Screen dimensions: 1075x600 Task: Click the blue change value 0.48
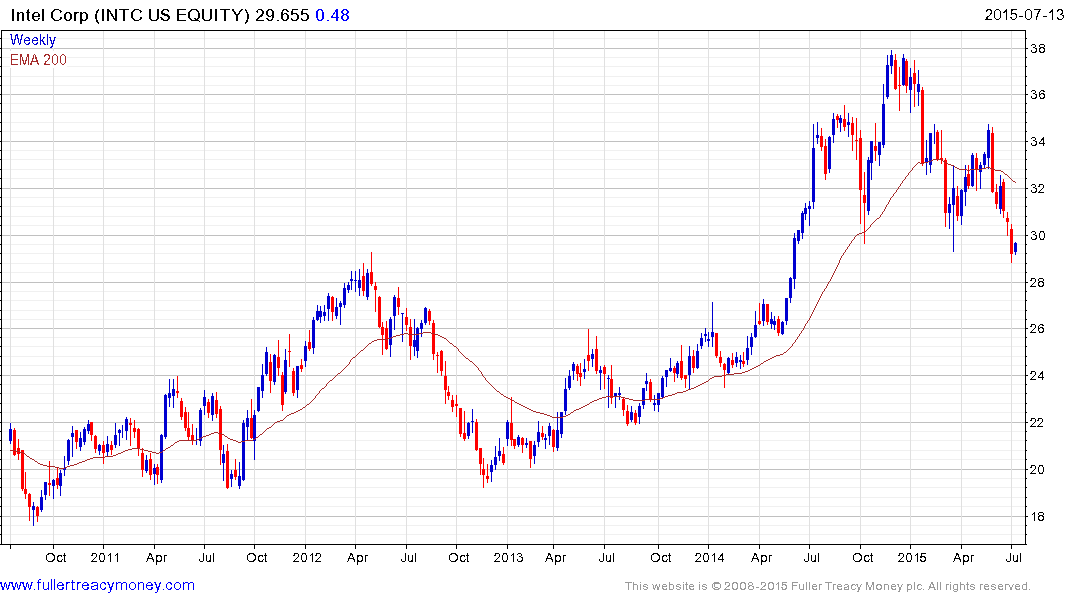pos(333,15)
